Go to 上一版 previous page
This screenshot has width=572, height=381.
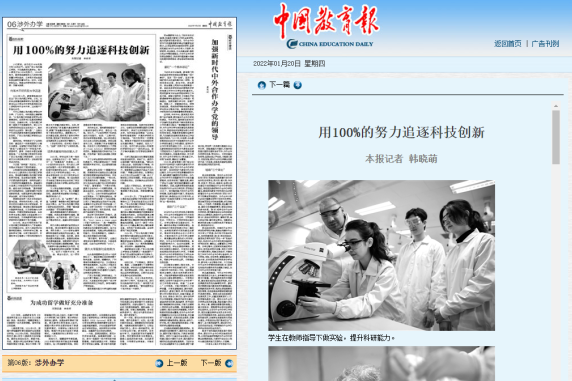pos(177,363)
